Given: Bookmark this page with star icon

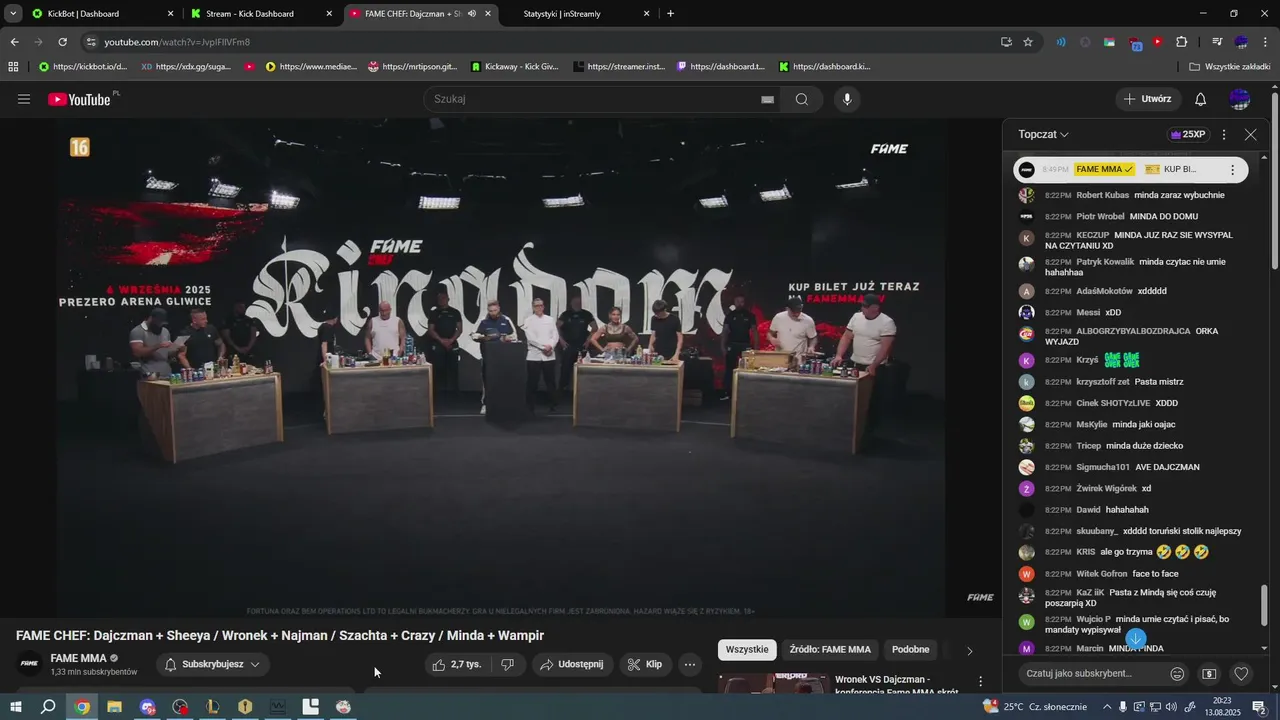Looking at the screenshot, I should [1028, 42].
